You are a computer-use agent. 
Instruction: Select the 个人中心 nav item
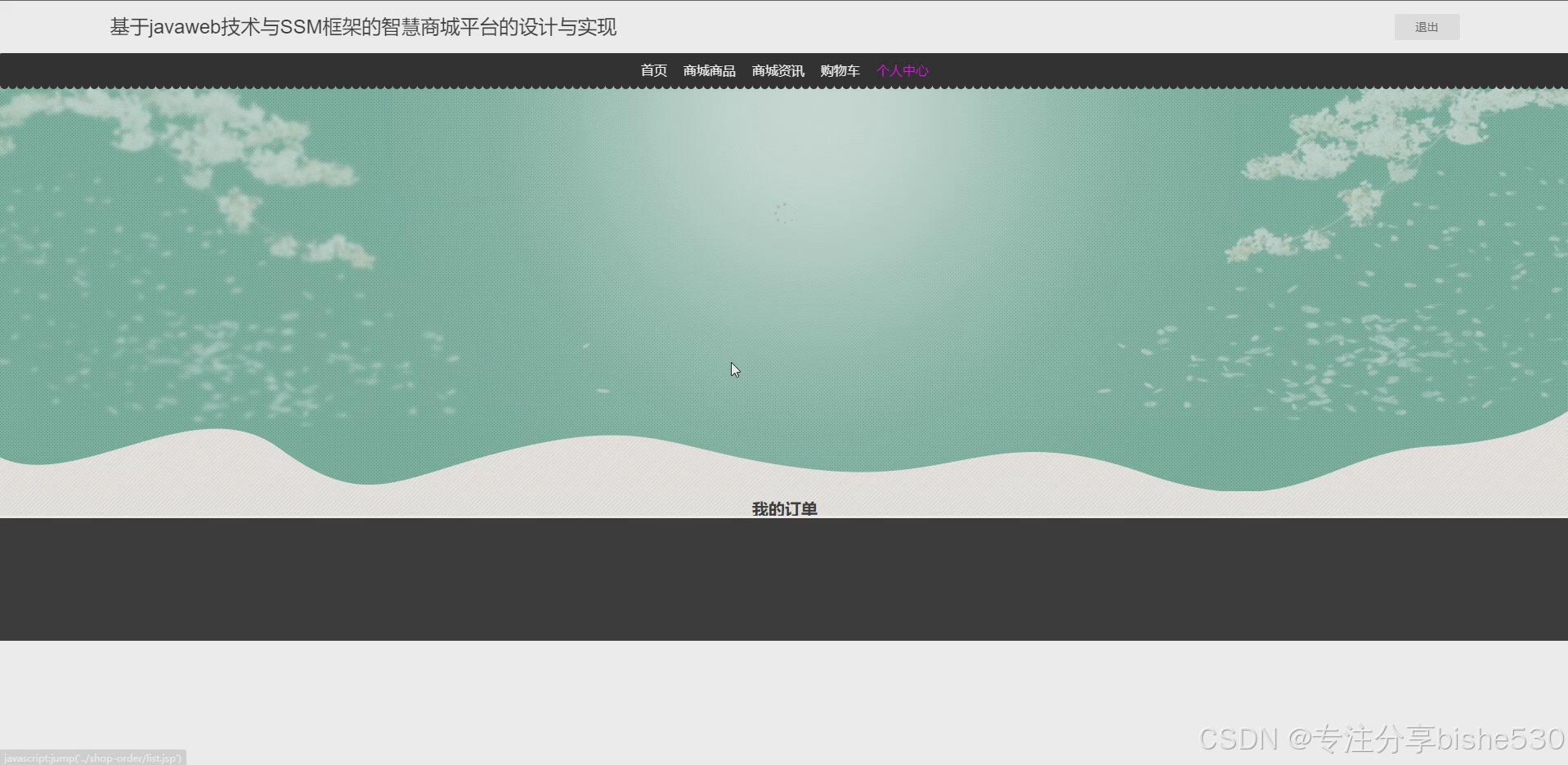click(x=902, y=71)
